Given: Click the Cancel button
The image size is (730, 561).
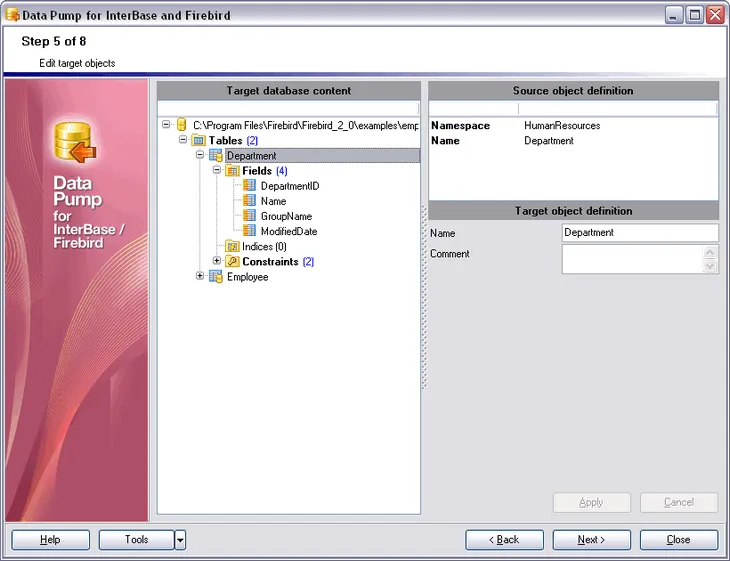Looking at the screenshot, I should point(679,502).
